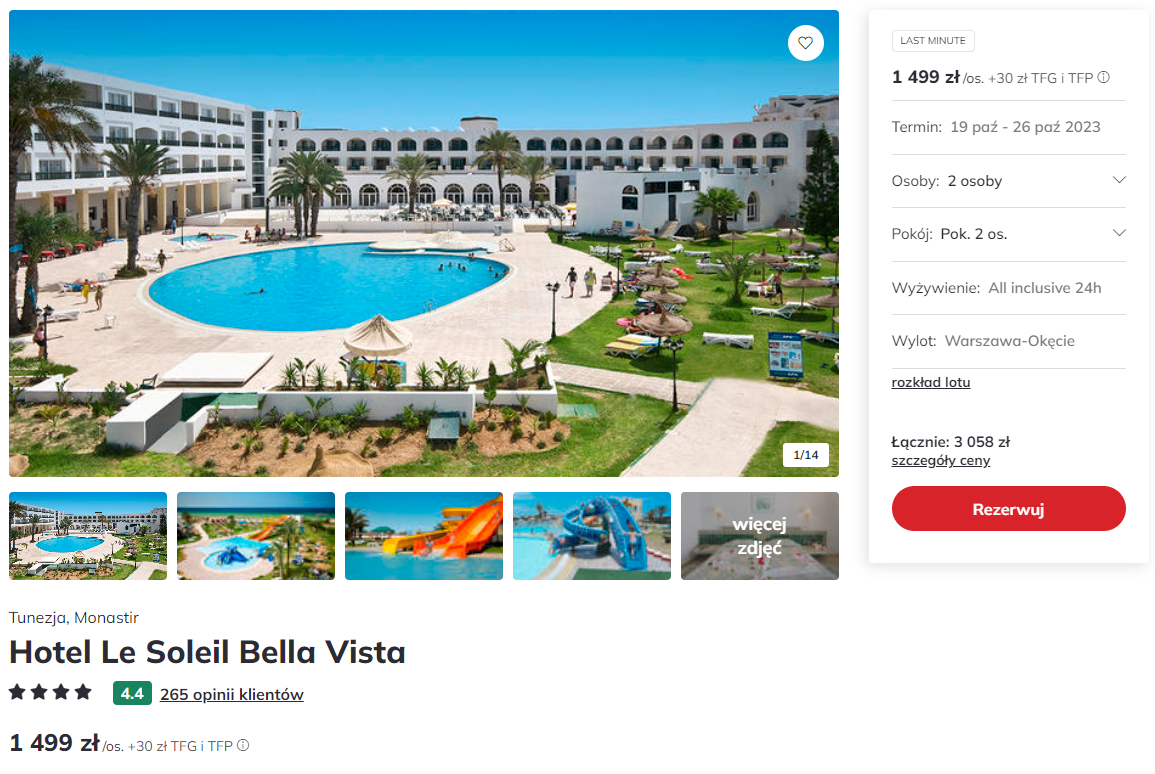Click the green 4.4 rating badge
This screenshot has width=1155, height=774.
click(132, 693)
